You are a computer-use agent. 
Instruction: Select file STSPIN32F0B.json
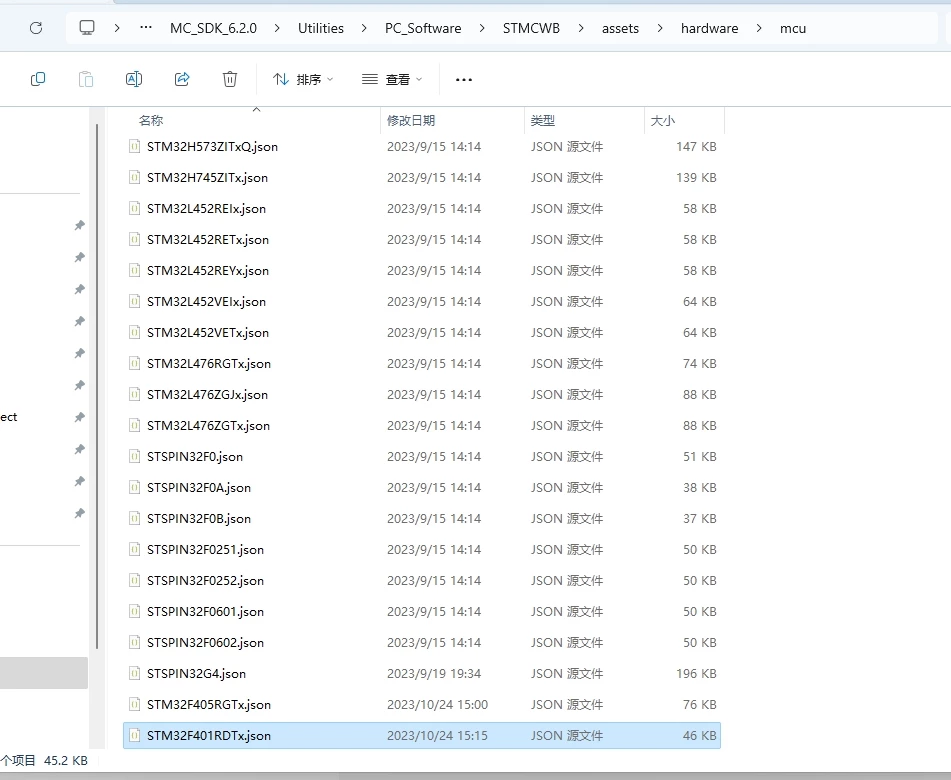[422, 518]
